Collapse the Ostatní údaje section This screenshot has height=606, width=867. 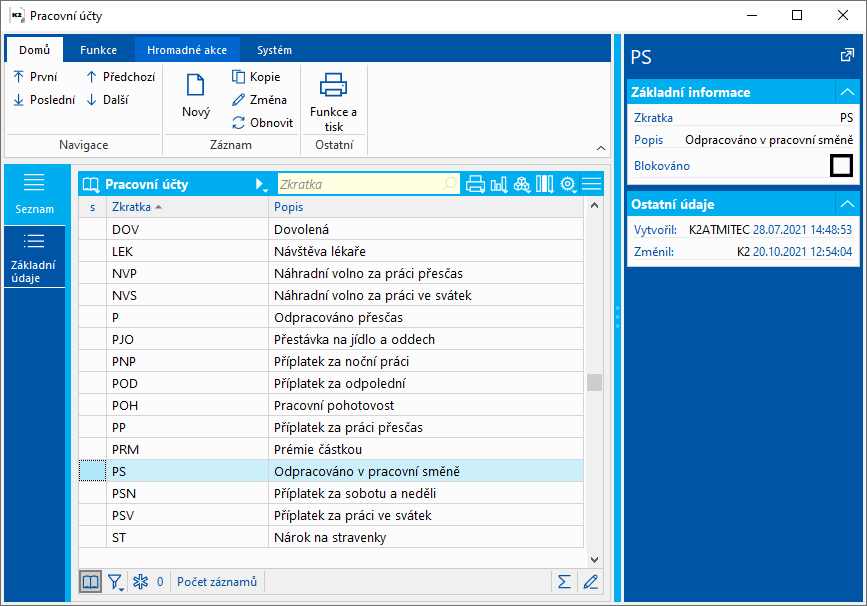click(847, 204)
